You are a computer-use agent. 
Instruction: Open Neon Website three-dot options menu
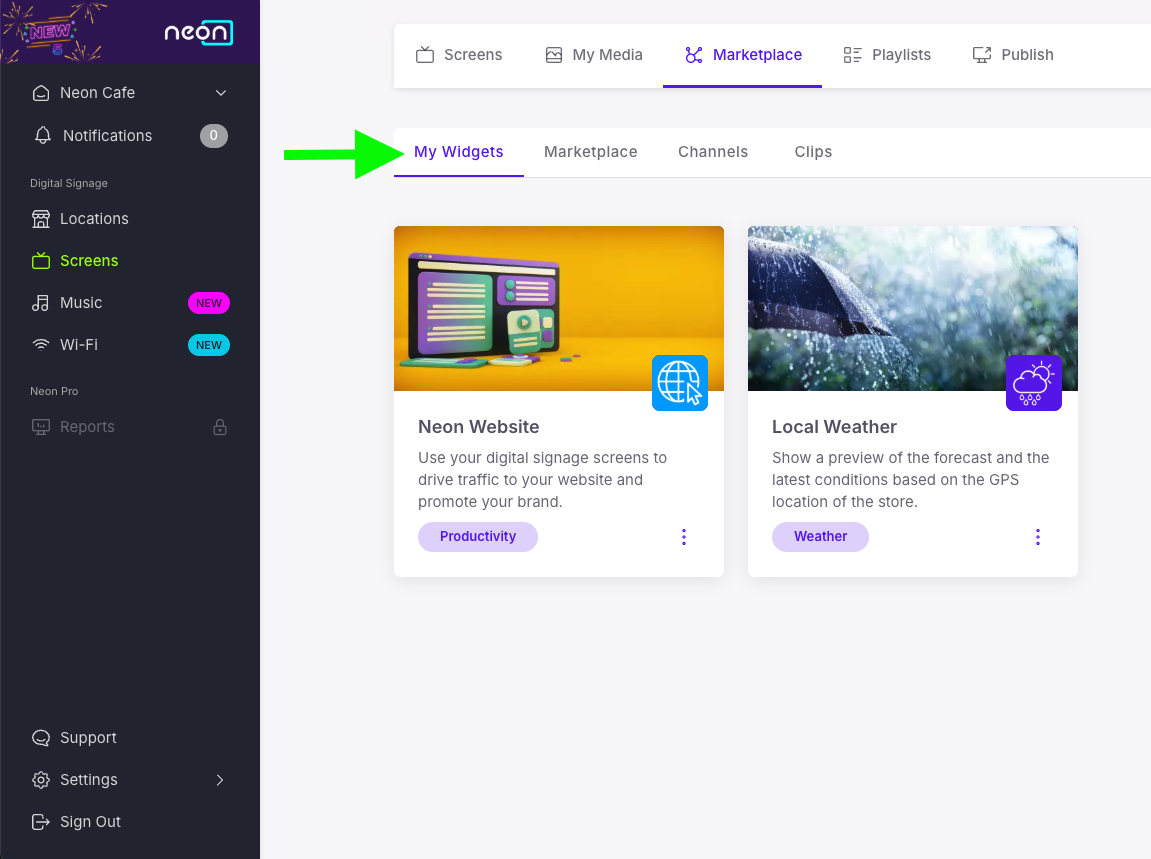coord(684,537)
